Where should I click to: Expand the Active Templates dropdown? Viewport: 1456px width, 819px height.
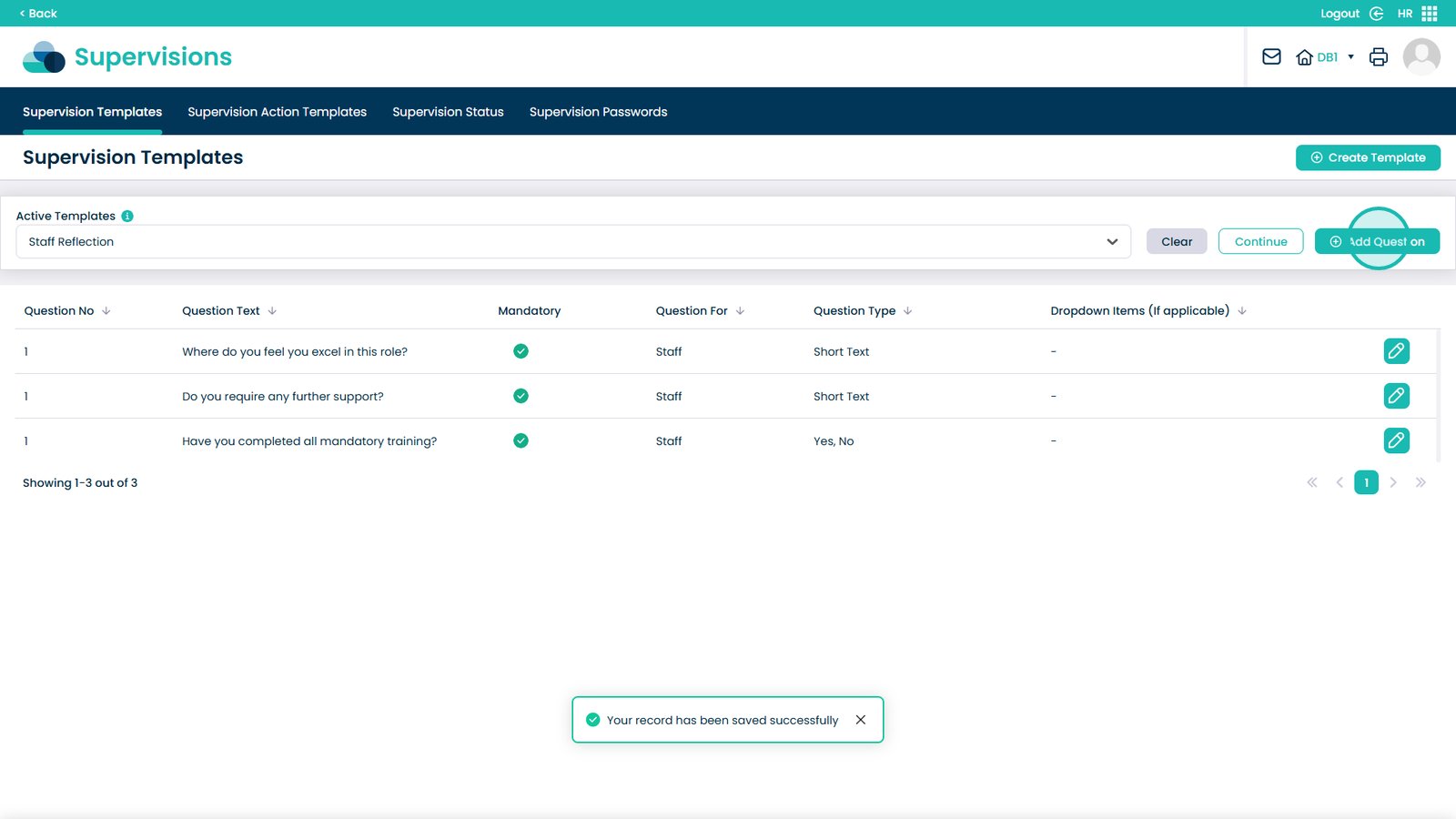[1111, 242]
